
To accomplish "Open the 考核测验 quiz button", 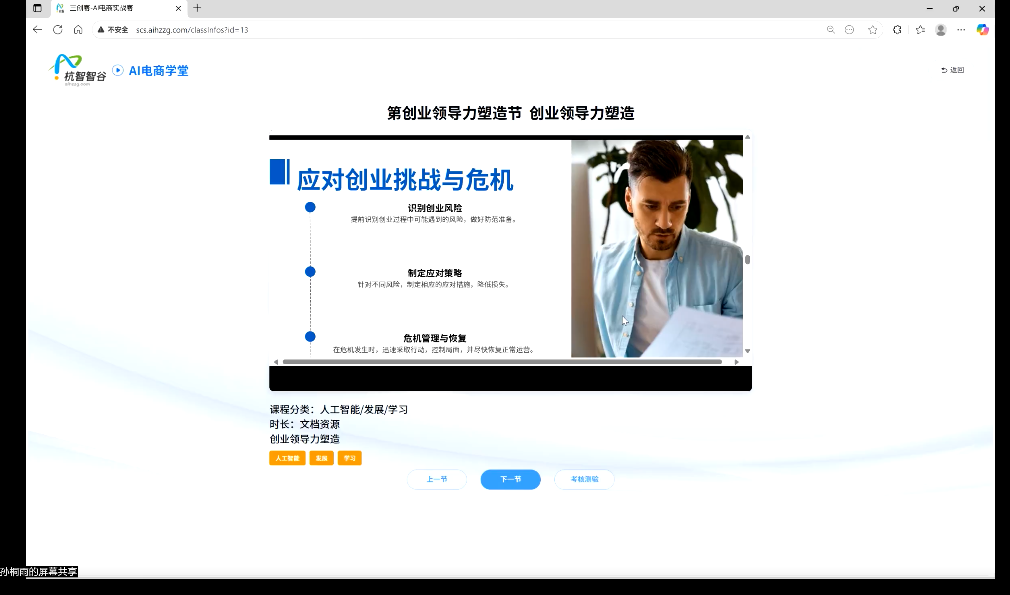I will [584, 479].
